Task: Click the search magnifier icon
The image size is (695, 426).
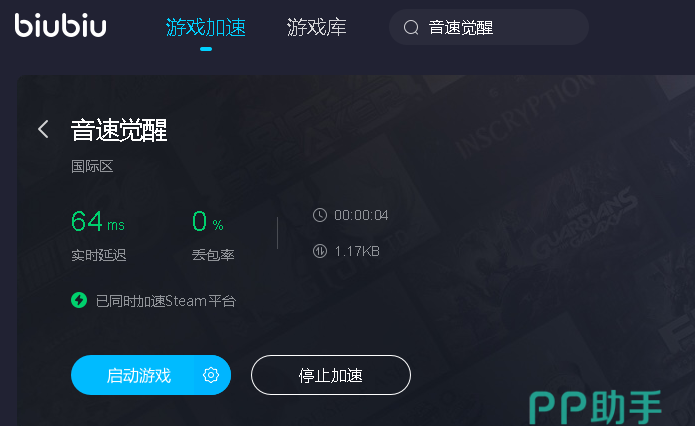Action: pyautogui.click(x=411, y=27)
